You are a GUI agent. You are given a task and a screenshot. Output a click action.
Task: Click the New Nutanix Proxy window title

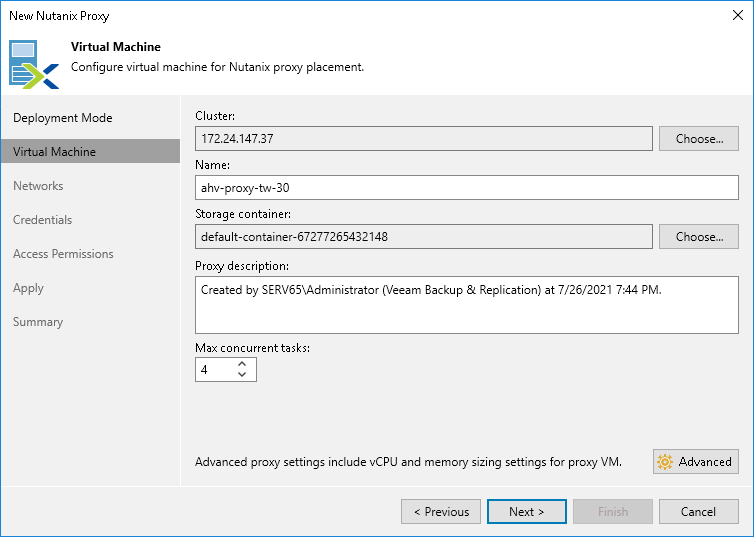tap(59, 16)
